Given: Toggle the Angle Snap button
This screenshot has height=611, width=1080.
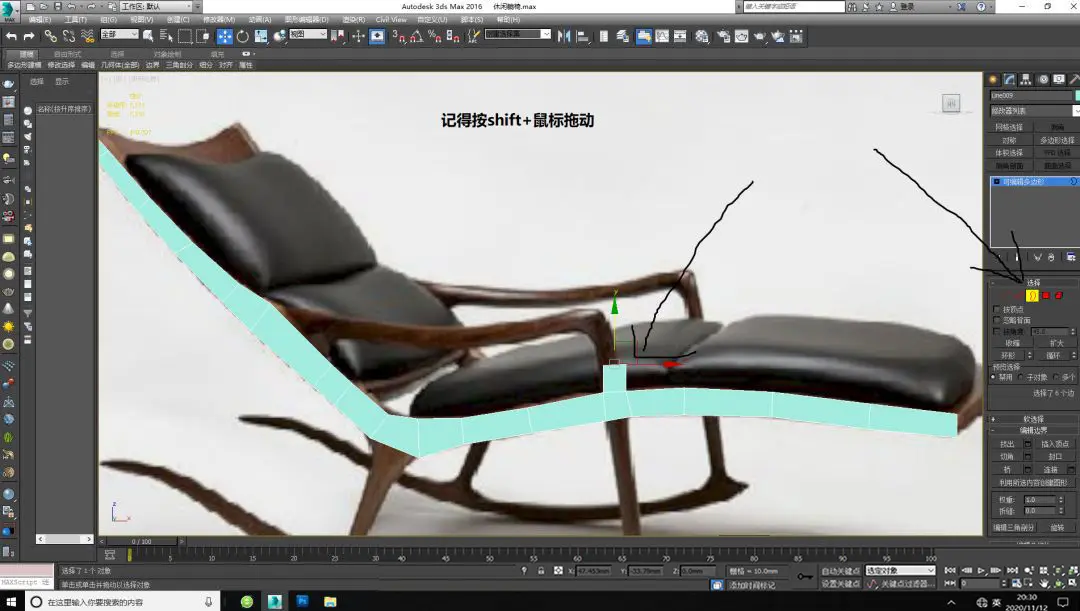Looking at the screenshot, I should pyautogui.click(x=417, y=37).
